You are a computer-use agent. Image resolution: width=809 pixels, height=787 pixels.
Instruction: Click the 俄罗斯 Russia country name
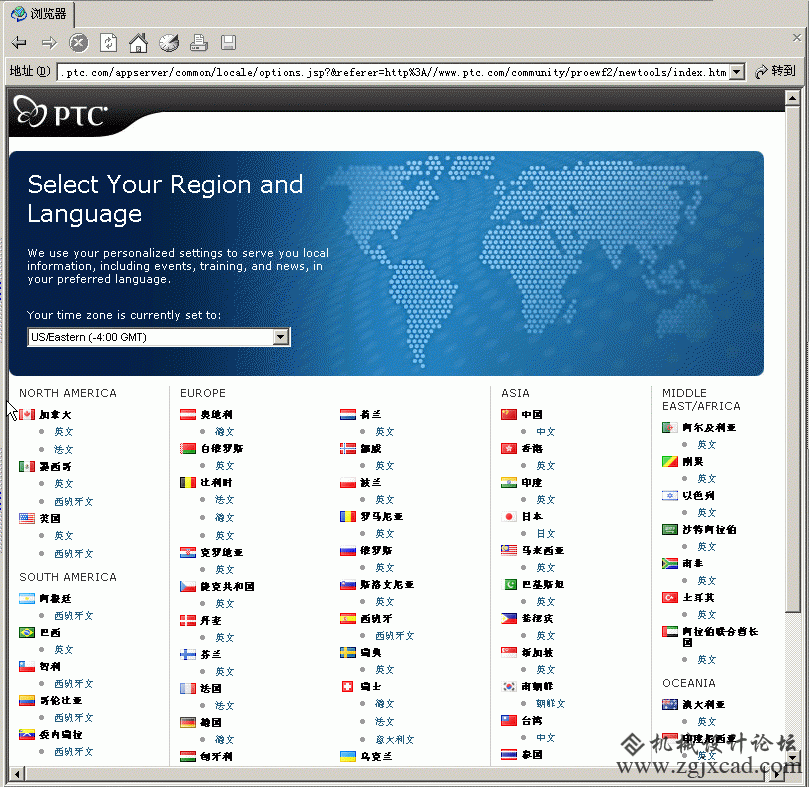376,551
